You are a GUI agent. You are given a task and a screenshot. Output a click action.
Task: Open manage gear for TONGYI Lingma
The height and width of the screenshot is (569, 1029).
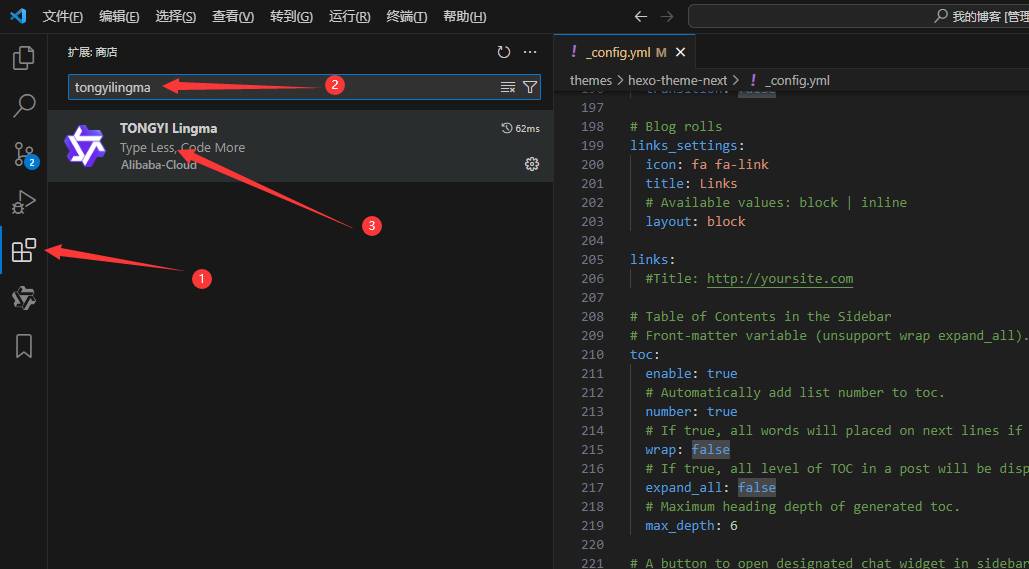pos(532,164)
